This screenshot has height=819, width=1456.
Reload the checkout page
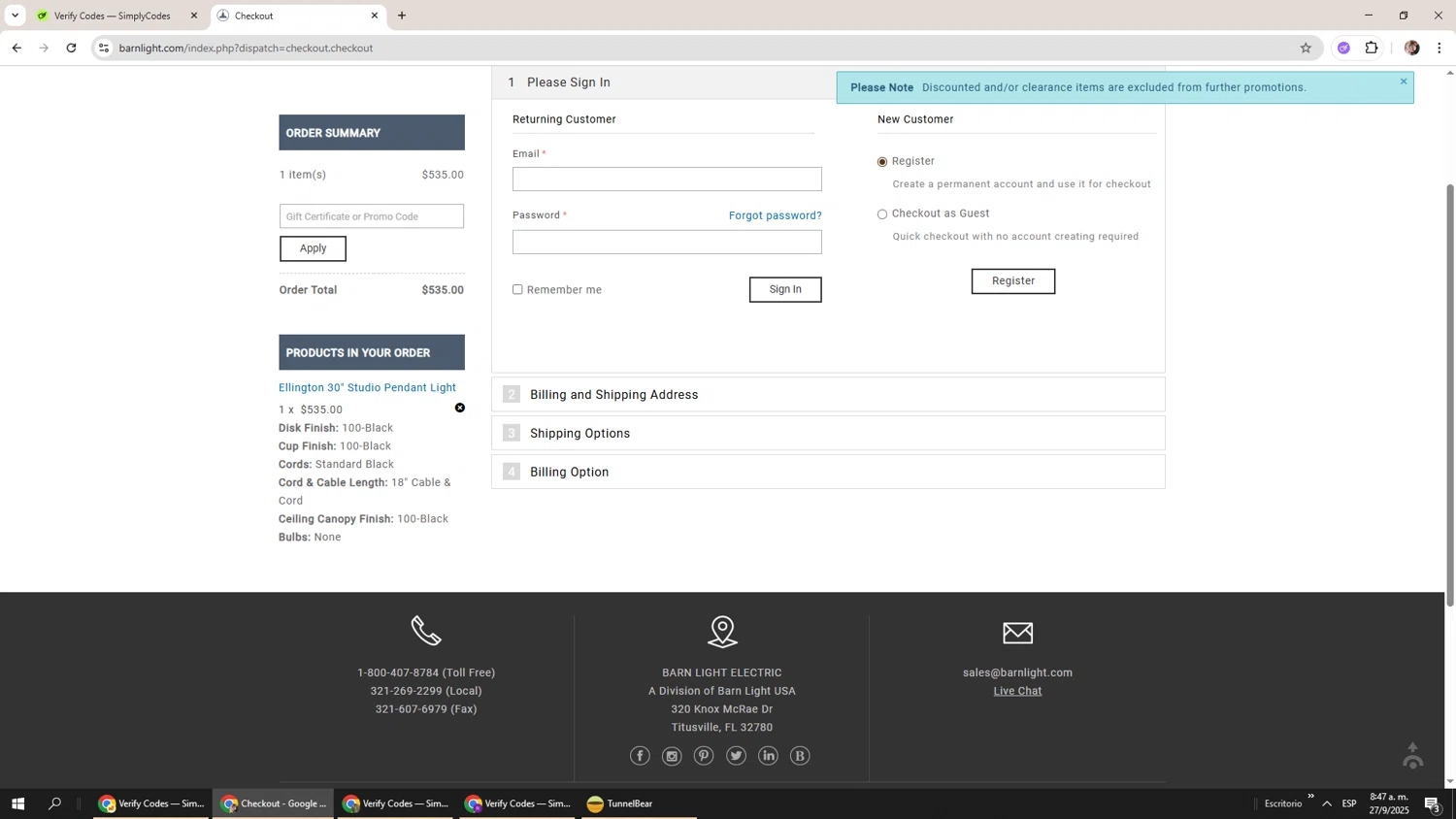[71, 48]
